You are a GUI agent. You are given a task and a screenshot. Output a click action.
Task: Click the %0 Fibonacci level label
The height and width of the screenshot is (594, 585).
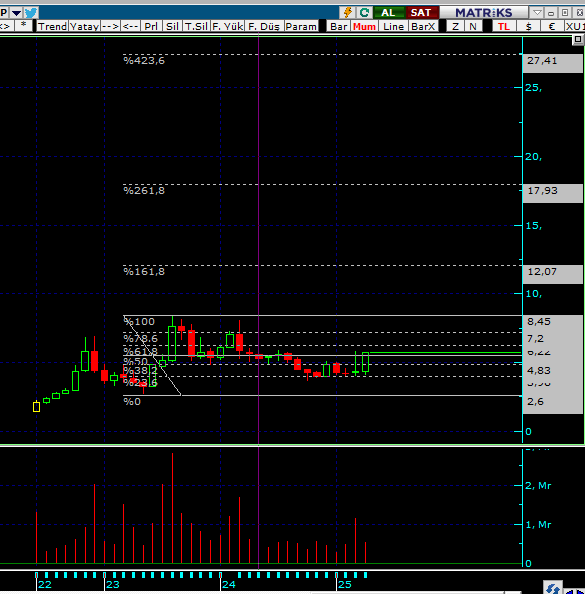click(132, 402)
